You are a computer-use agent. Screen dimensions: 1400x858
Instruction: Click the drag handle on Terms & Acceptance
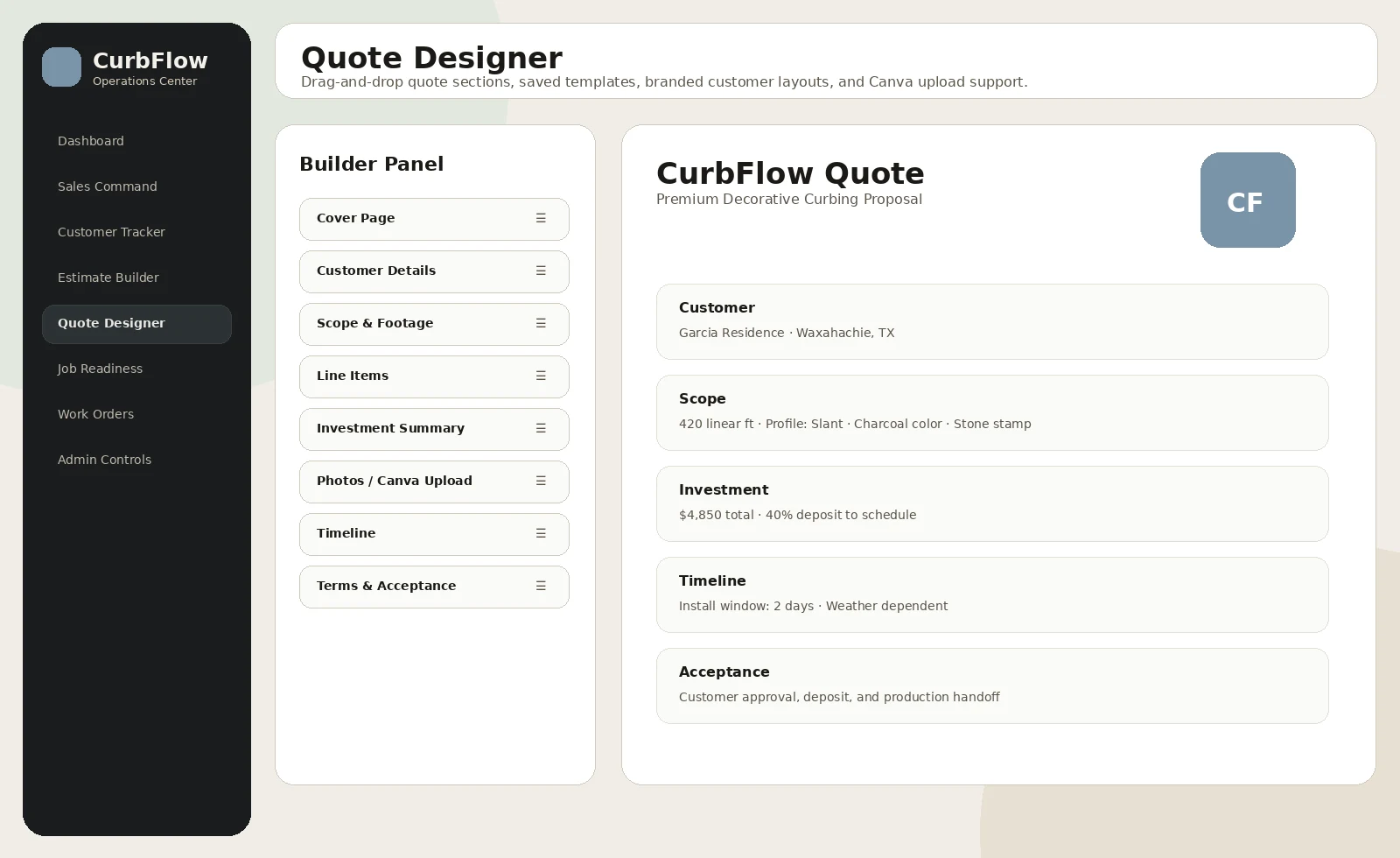(x=541, y=586)
